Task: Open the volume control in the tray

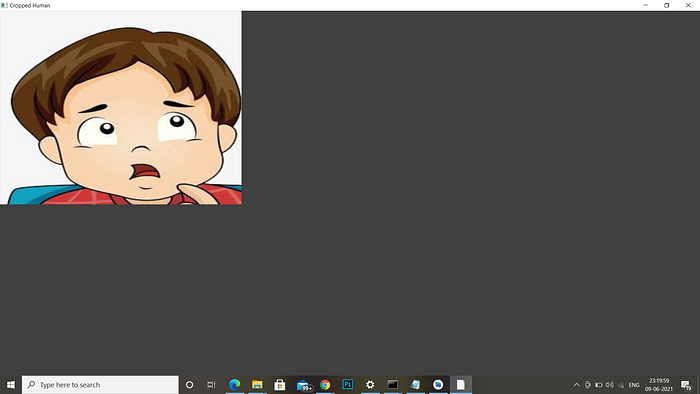Action: tap(609, 385)
